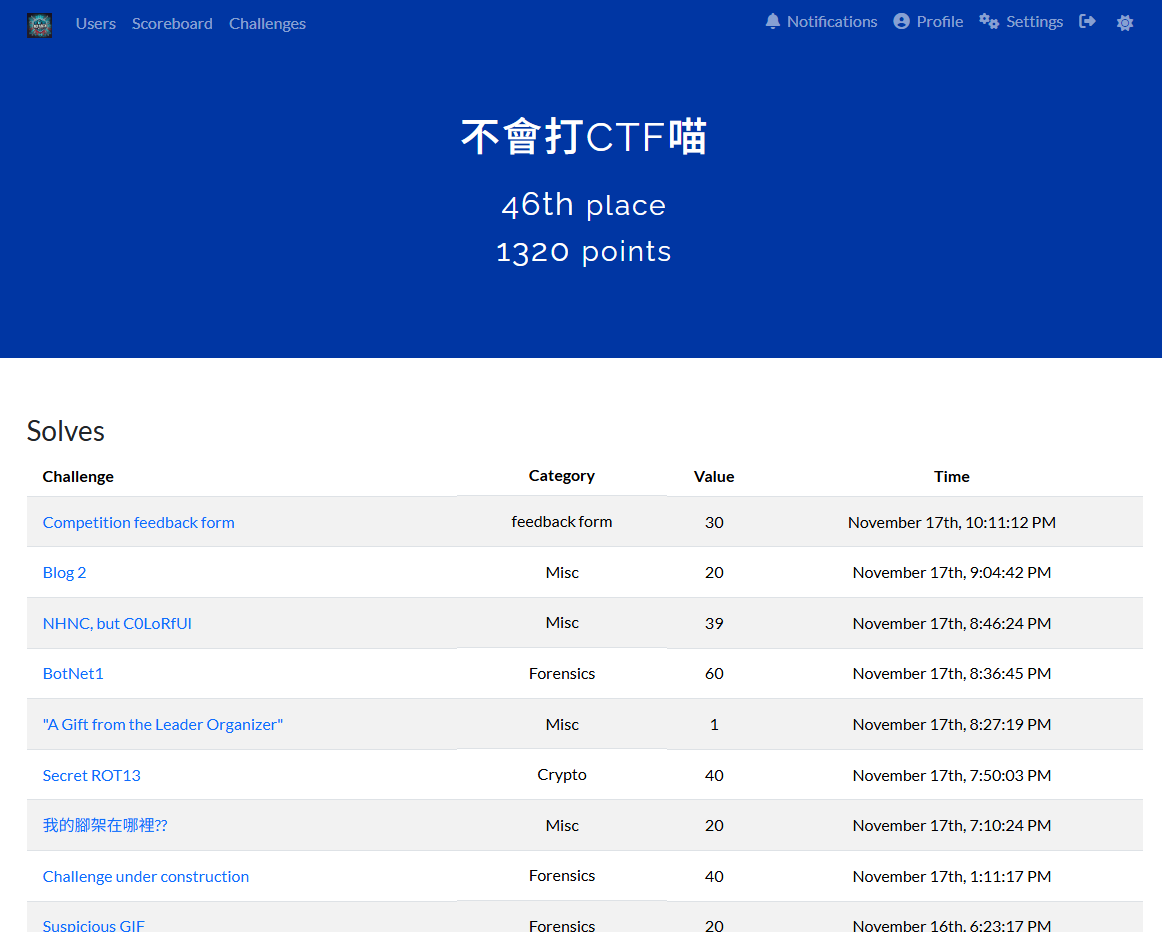Click the value 39 cell
The width and height of the screenshot is (1162, 932).
[x=714, y=624]
